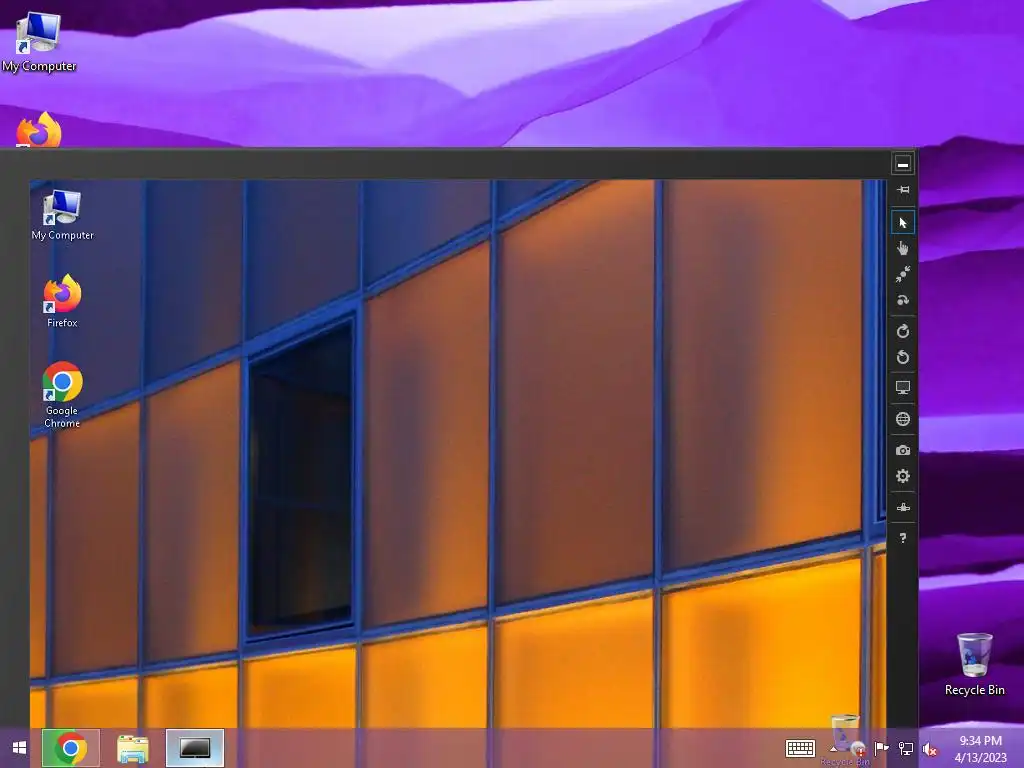Click the swipe gesture icon with curved arrow
This screenshot has height=768, width=1024.
click(903, 300)
